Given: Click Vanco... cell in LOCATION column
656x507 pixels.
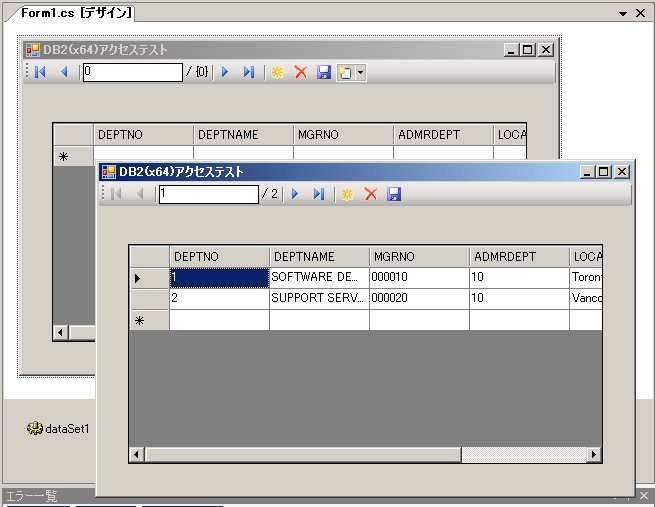Looking at the screenshot, I should point(586,299).
